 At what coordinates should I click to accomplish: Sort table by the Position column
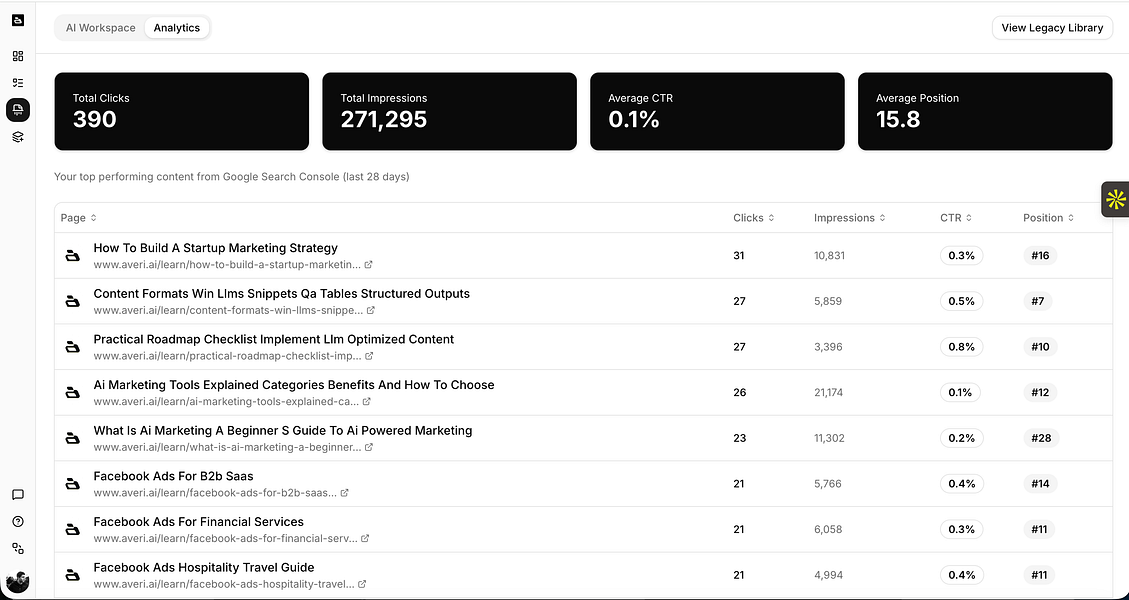[x=1048, y=218]
